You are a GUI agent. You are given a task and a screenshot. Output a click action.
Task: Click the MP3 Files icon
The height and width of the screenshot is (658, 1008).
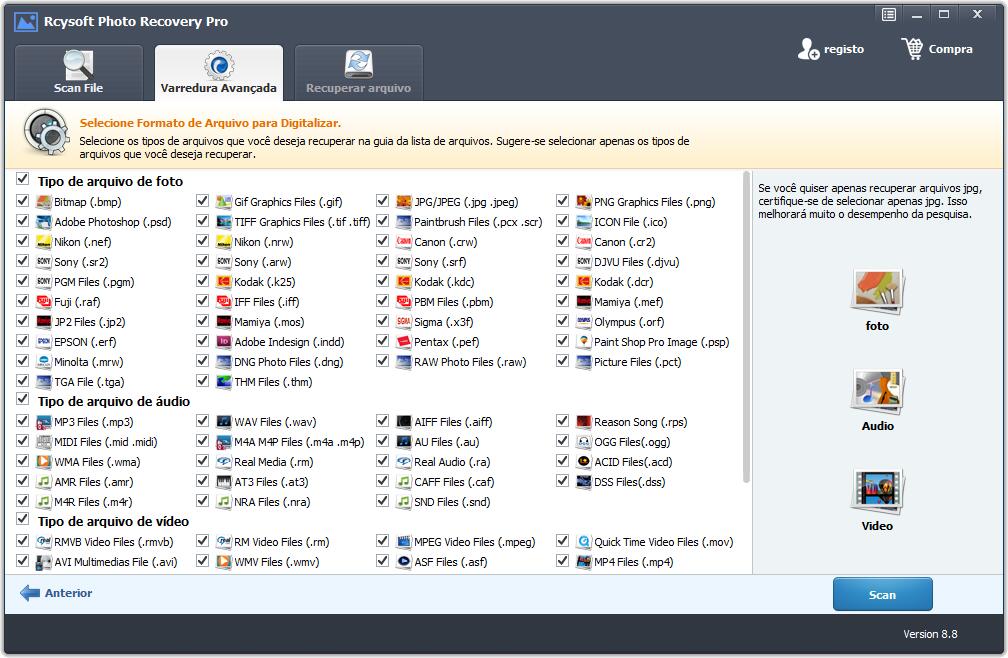[x=44, y=422]
